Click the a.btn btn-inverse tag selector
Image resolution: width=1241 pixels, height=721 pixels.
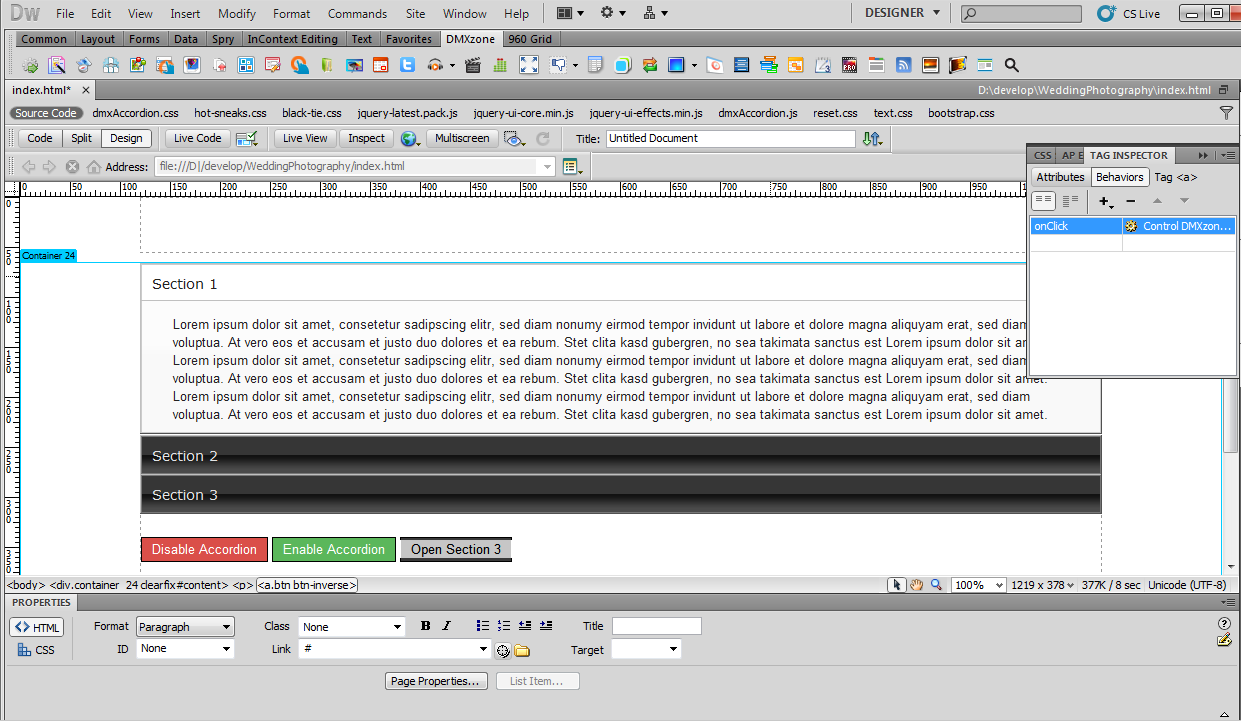[x=307, y=585]
